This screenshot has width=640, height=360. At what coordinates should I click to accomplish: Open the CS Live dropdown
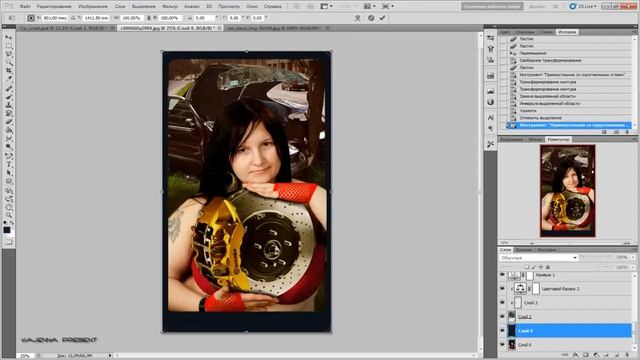coord(583,6)
